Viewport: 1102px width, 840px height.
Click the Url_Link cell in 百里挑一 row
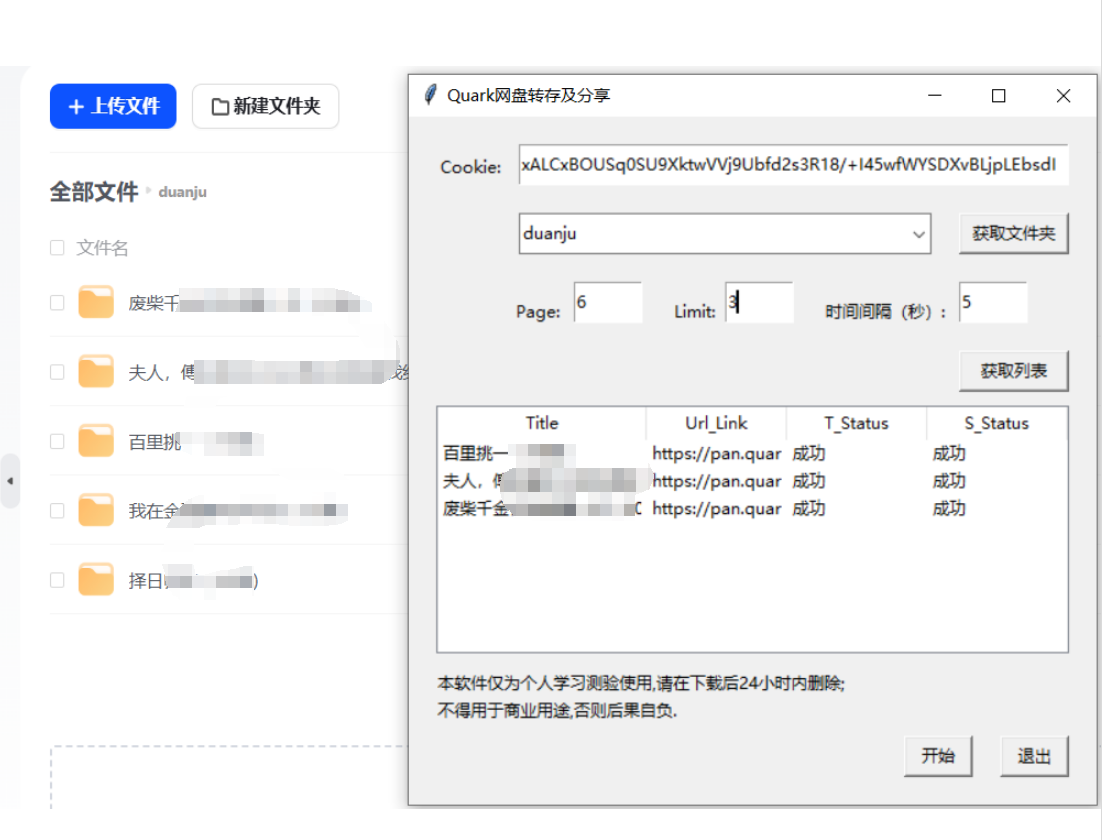pos(716,453)
